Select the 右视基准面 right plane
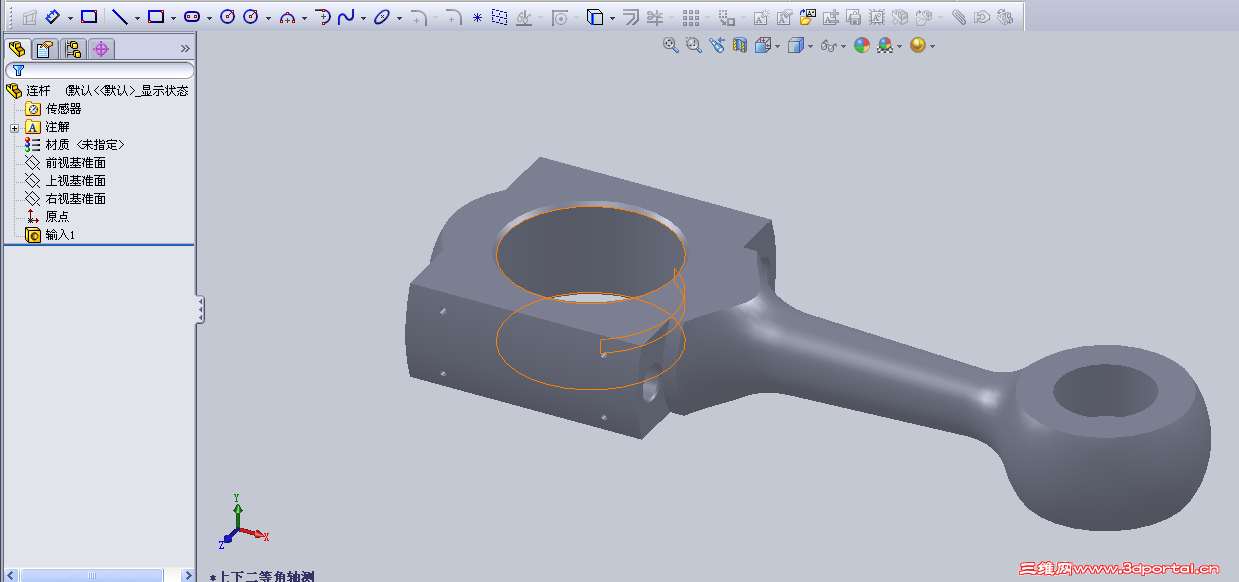This screenshot has width=1239, height=582. point(65,199)
